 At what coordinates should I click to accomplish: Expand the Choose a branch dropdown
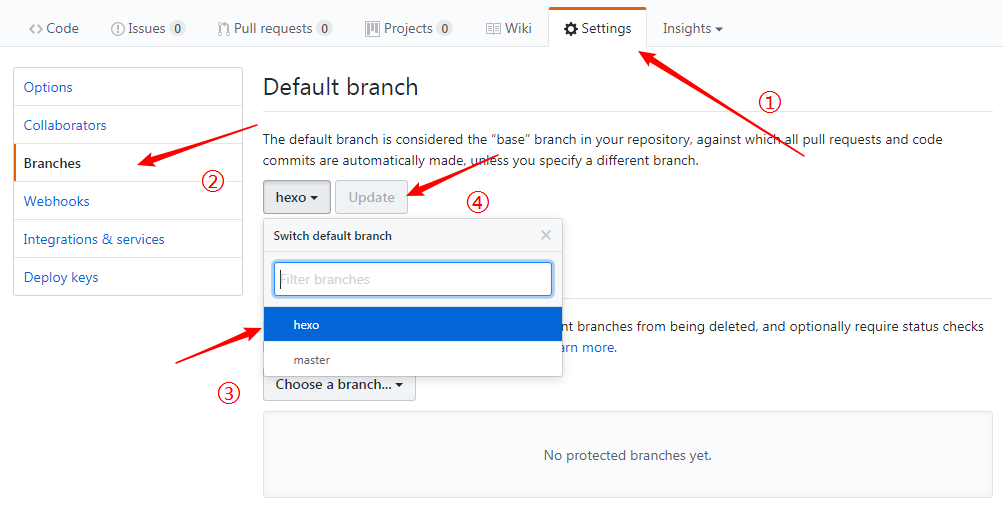click(339, 384)
